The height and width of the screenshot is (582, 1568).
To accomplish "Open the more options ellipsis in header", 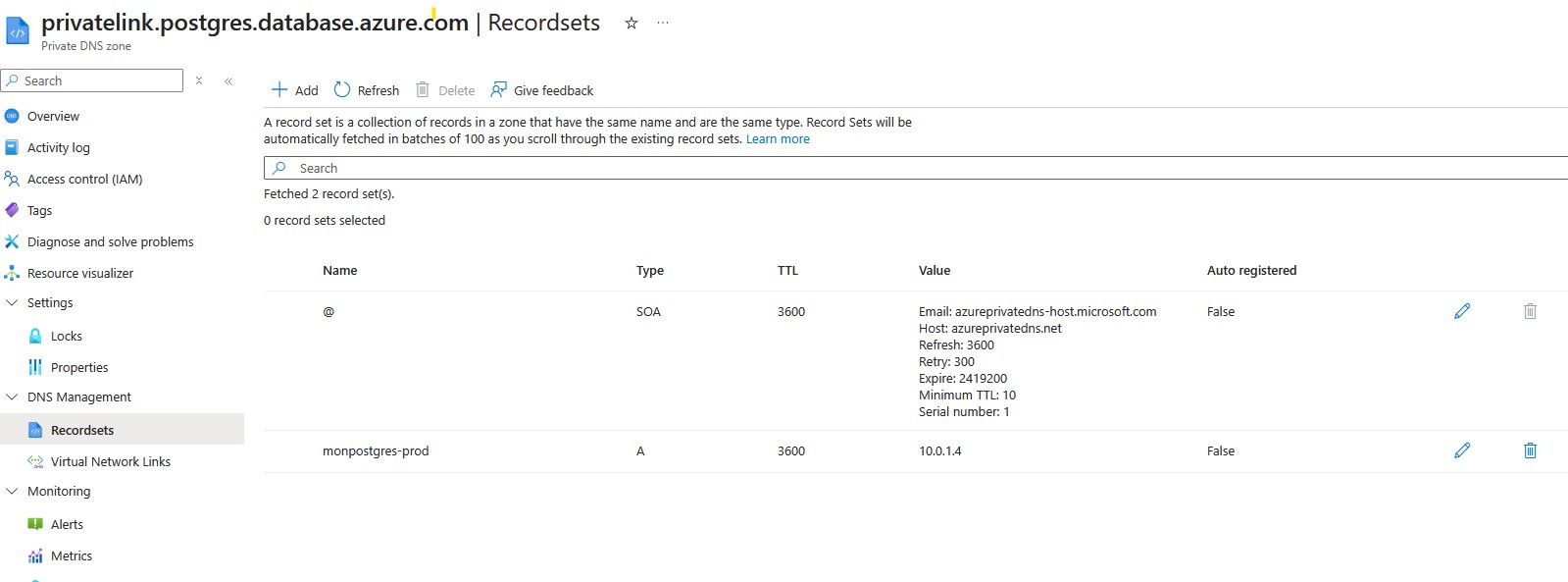I will tap(663, 23).
